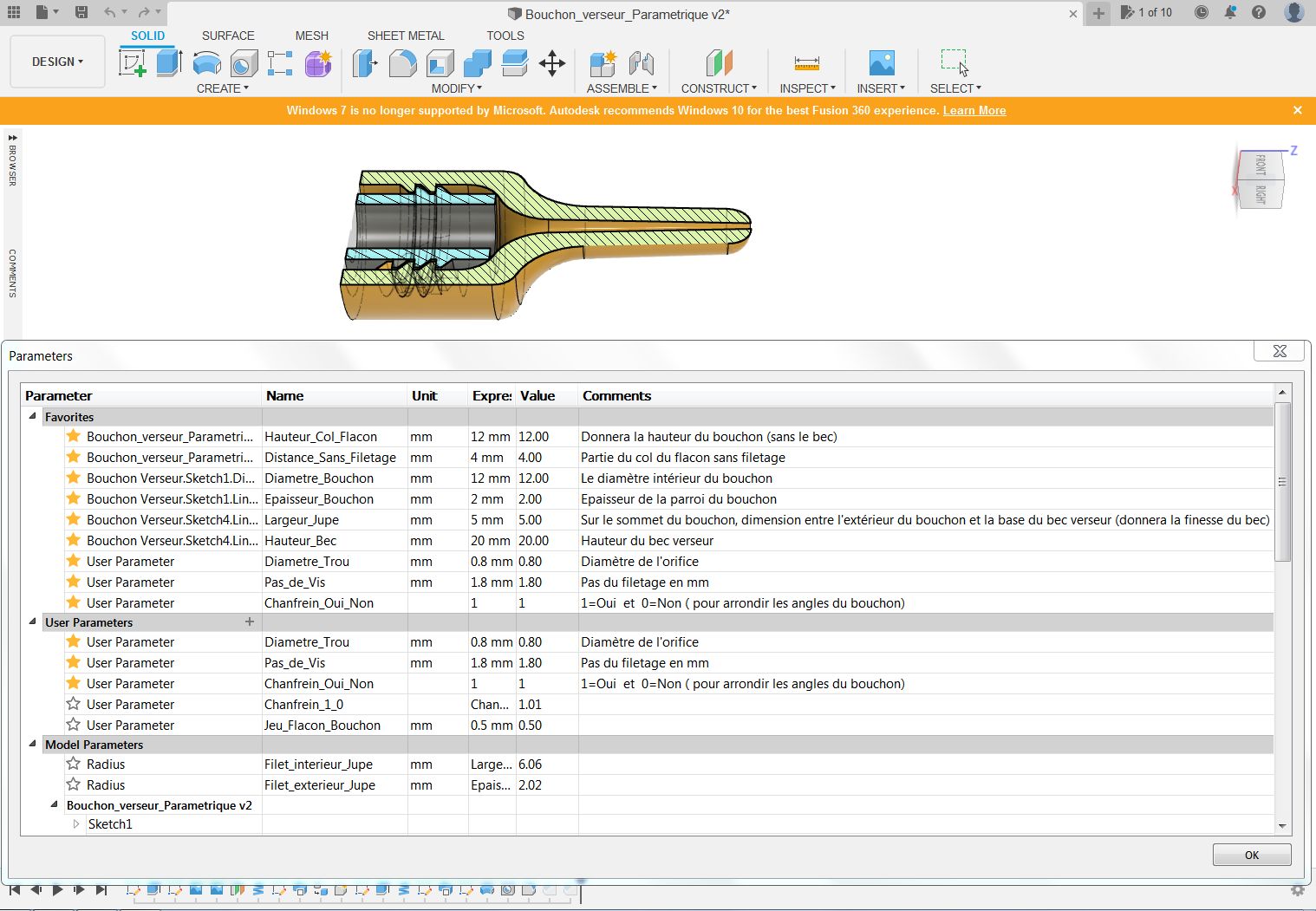
Task: Collapse the Favorites group
Action: point(33,416)
